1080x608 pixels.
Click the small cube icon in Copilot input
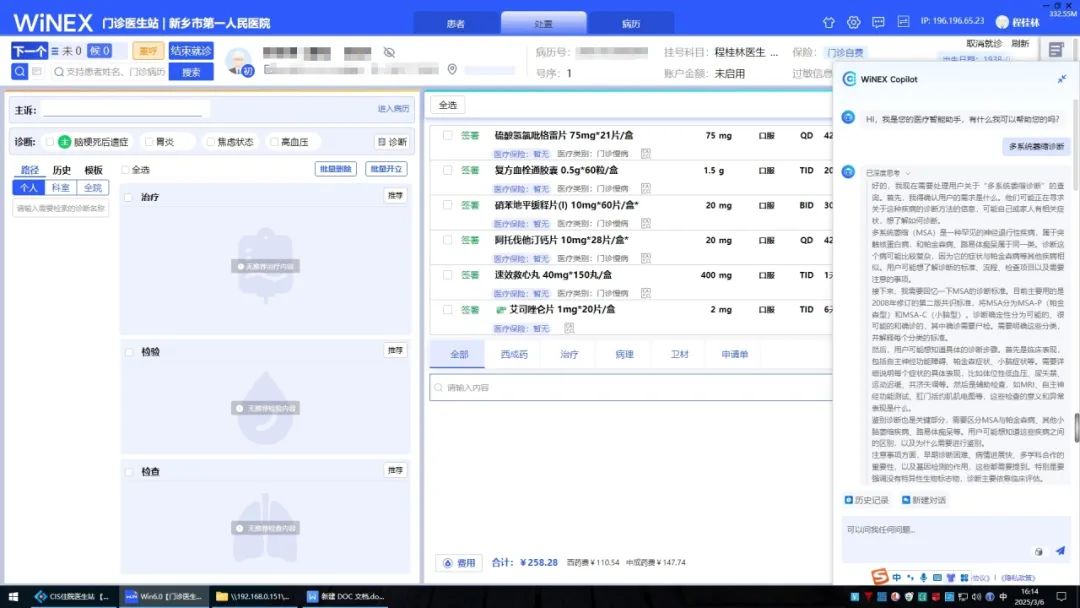pyautogui.click(x=1039, y=552)
